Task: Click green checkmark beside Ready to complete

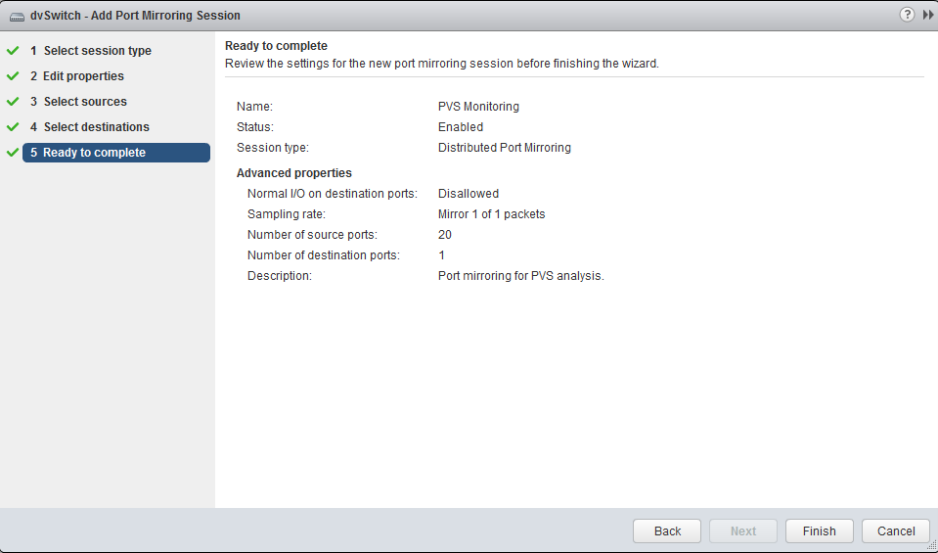Action: coord(13,153)
